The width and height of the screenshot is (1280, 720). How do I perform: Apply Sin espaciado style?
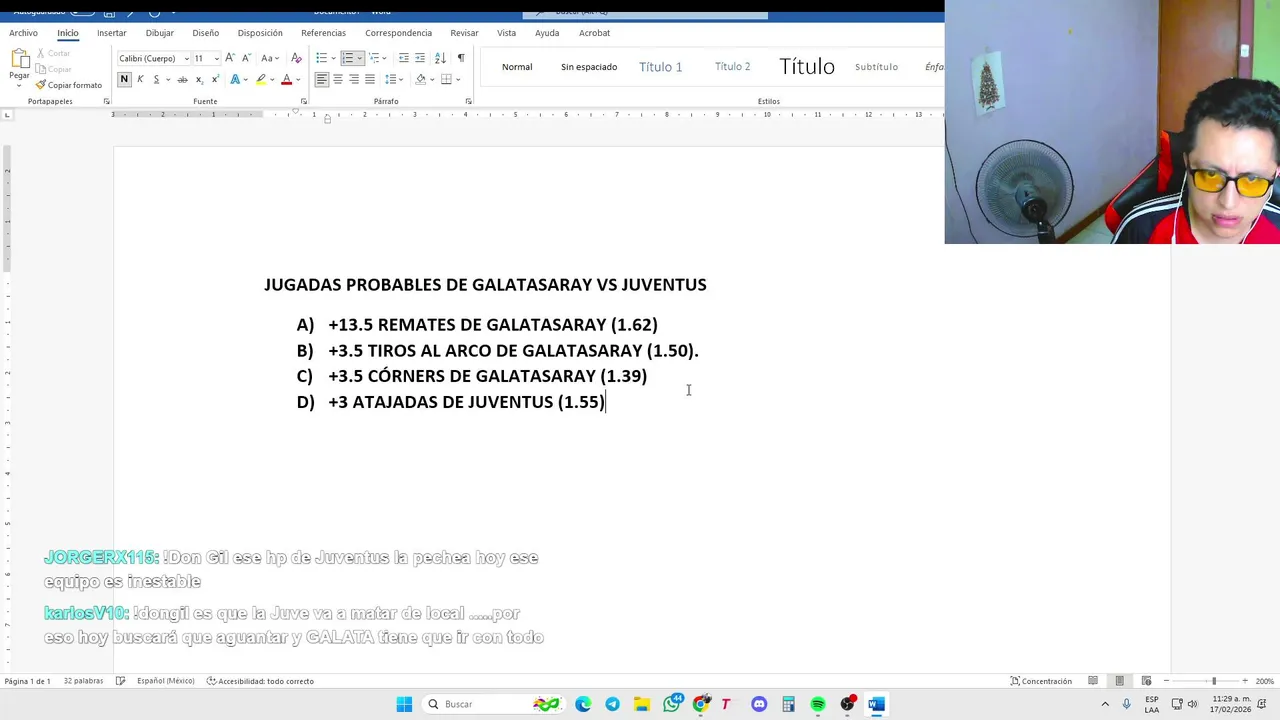pyautogui.click(x=589, y=67)
